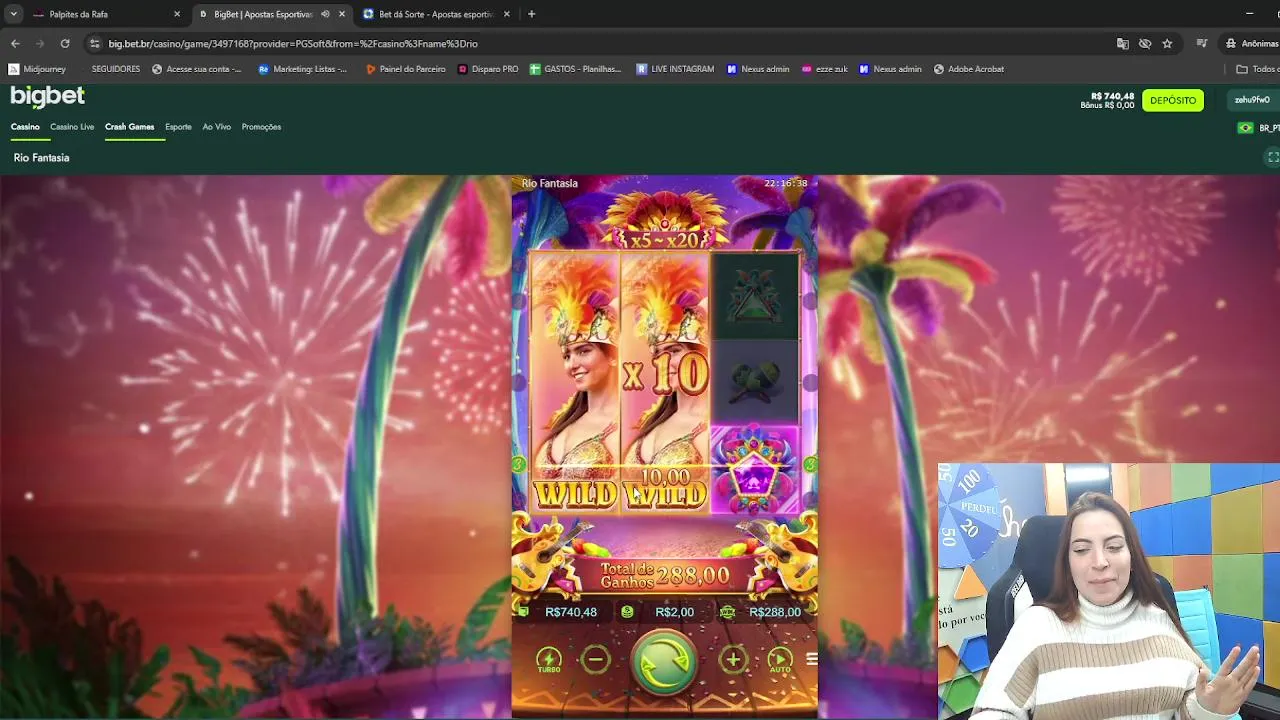This screenshot has width=1280, height=720.
Task: Open the Crash Games section
Action: [x=129, y=127]
